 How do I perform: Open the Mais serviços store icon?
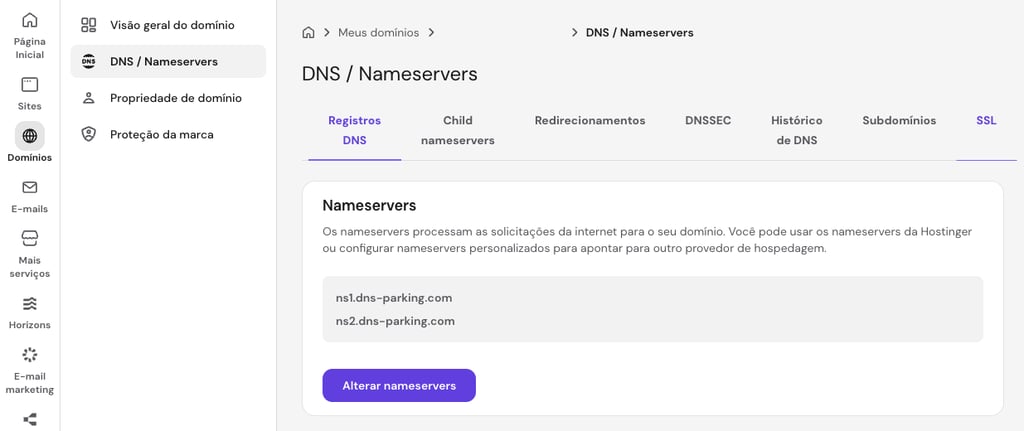tap(29, 238)
